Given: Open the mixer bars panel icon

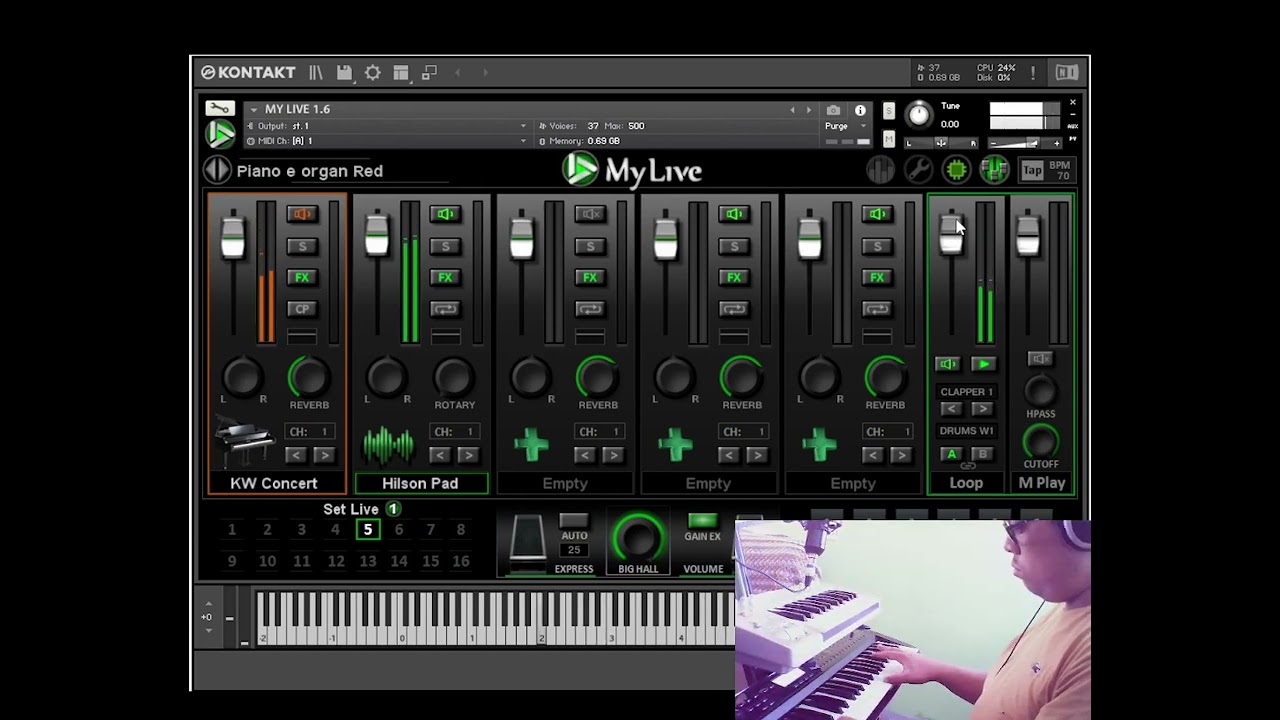Looking at the screenshot, I should pos(880,170).
